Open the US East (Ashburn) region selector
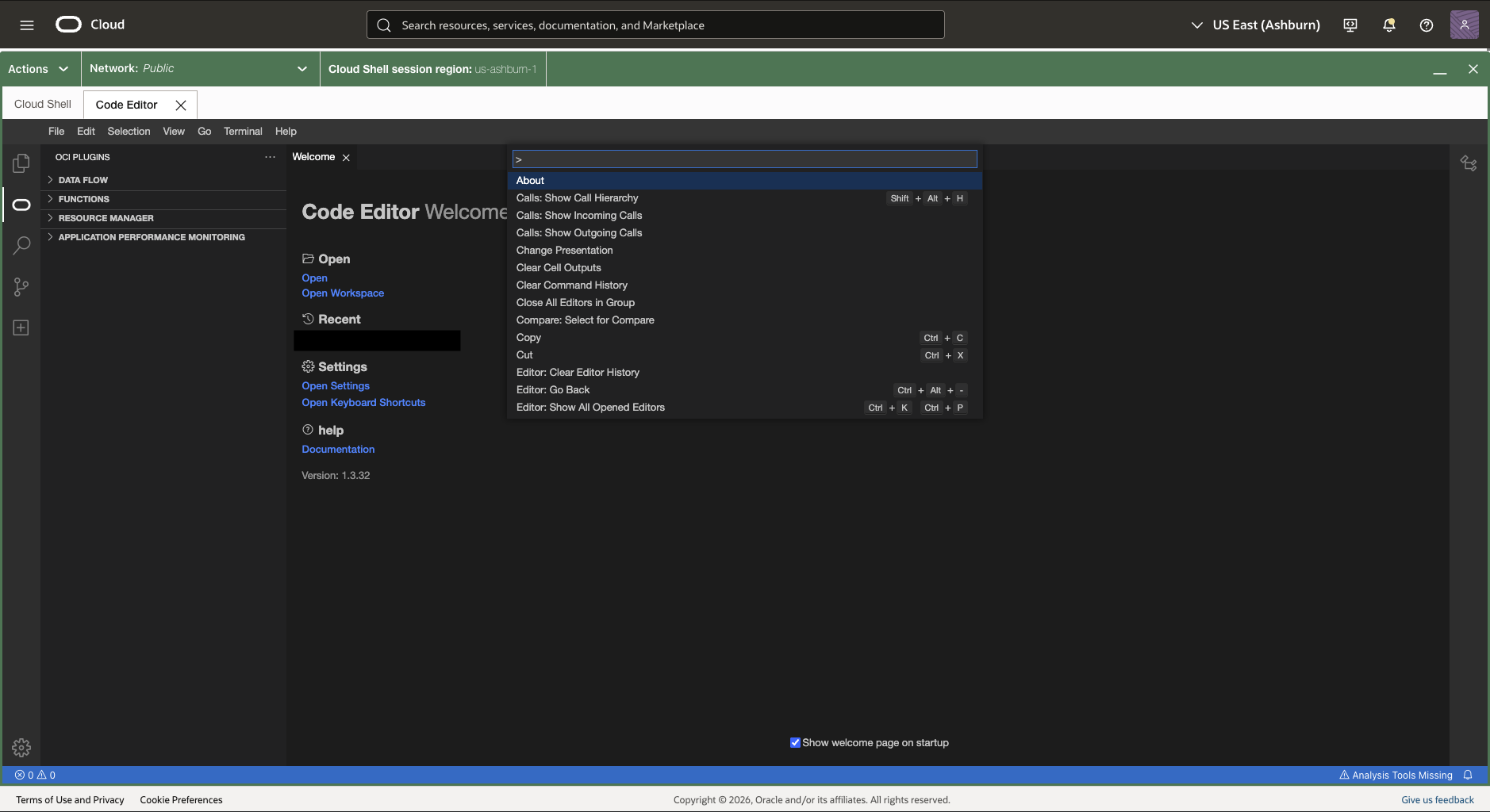This screenshot has height=812, width=1490. (x=1255, y=25)
